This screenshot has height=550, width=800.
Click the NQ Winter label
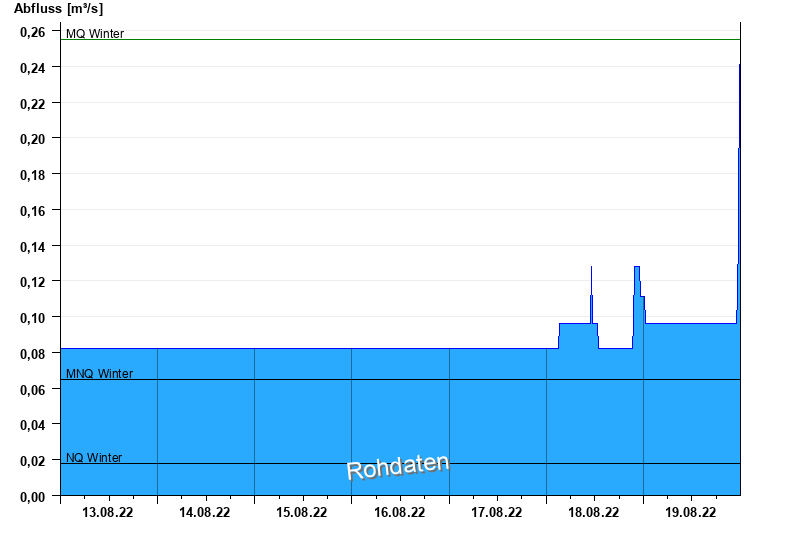click(94, 458)
